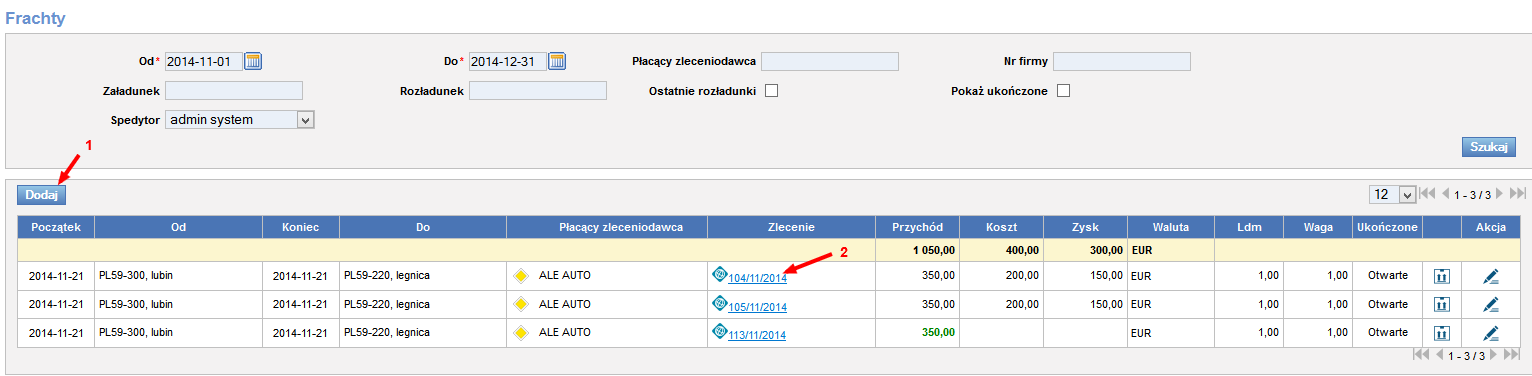
Task: Click the edit pencil for order 104/11/2014
Action: click(x=1491, y=276)
